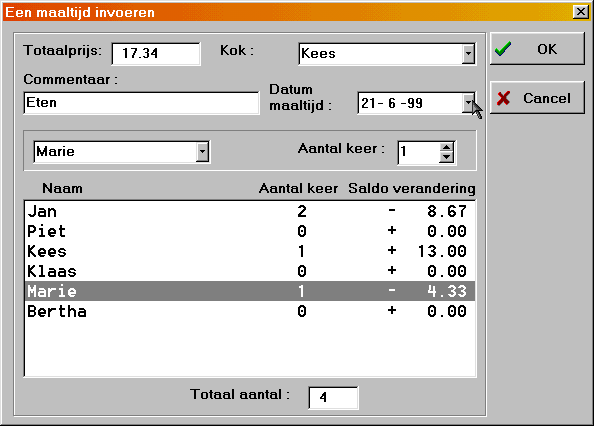Select the Klaas row in the list
Viewport: 594px width, 426px height.
[x=250, y=272]
